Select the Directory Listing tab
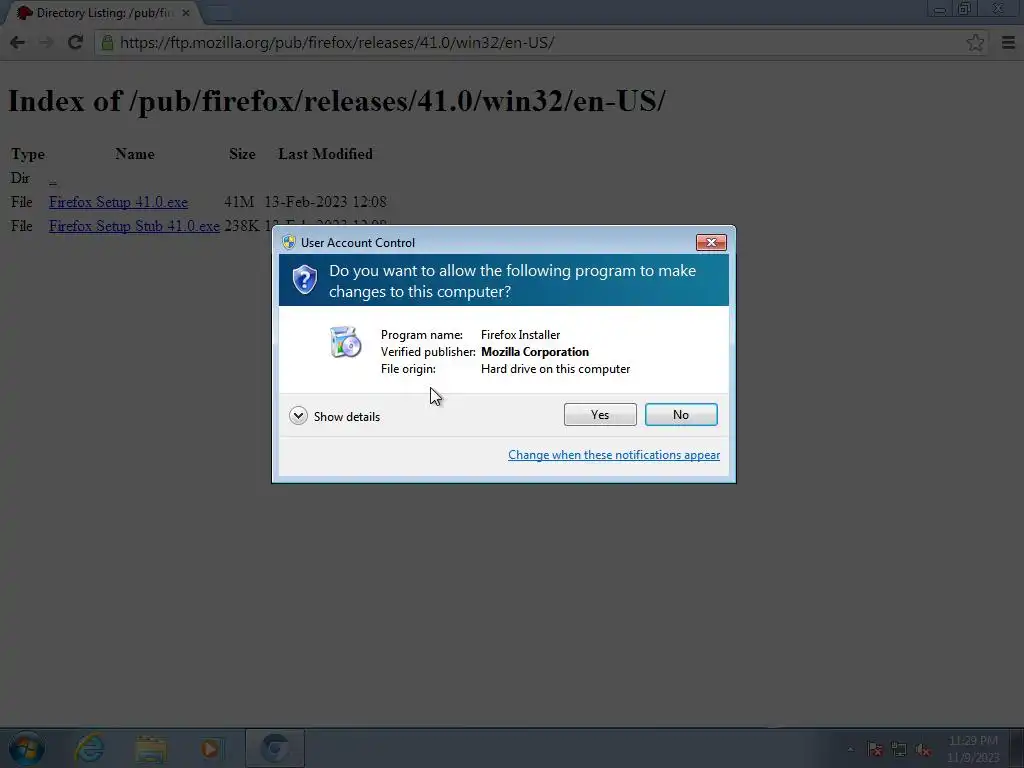The height and width of the screenshot is (768, 1024). pos(104,13)
